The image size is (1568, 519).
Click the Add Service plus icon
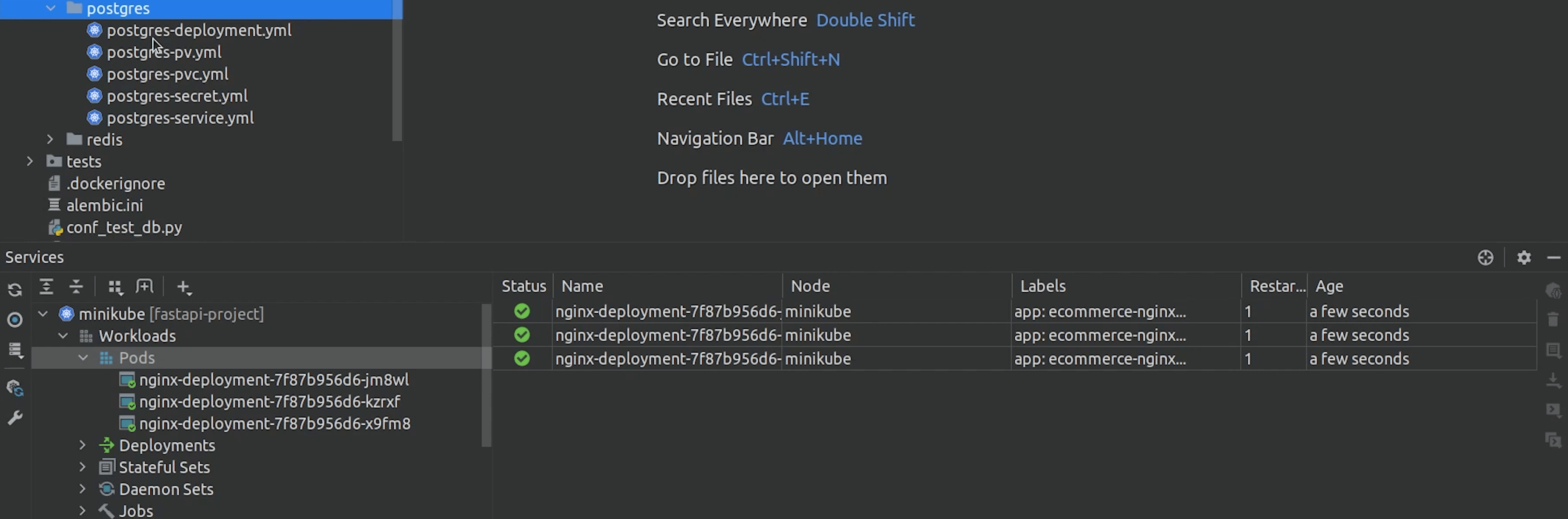pos(183,287)
